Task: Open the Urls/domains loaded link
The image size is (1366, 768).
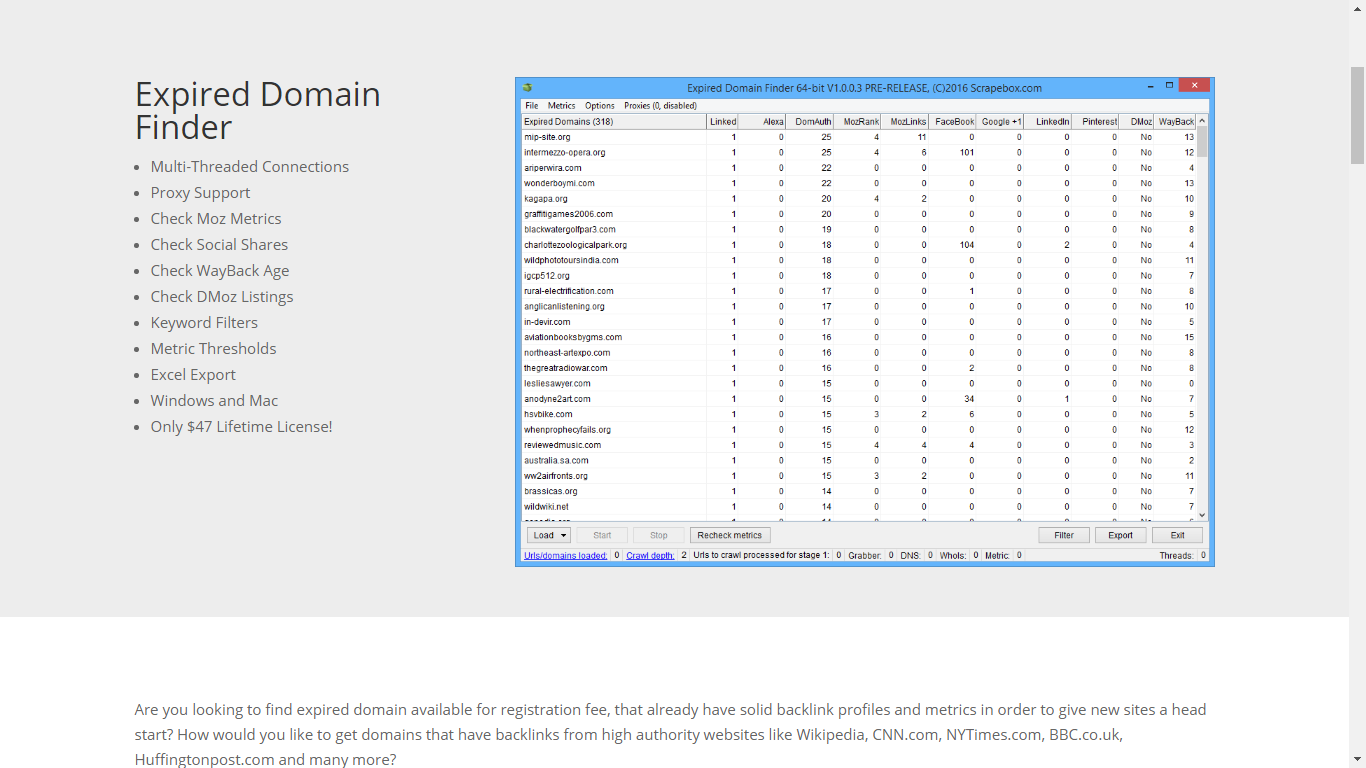Action: click(566, 555)
